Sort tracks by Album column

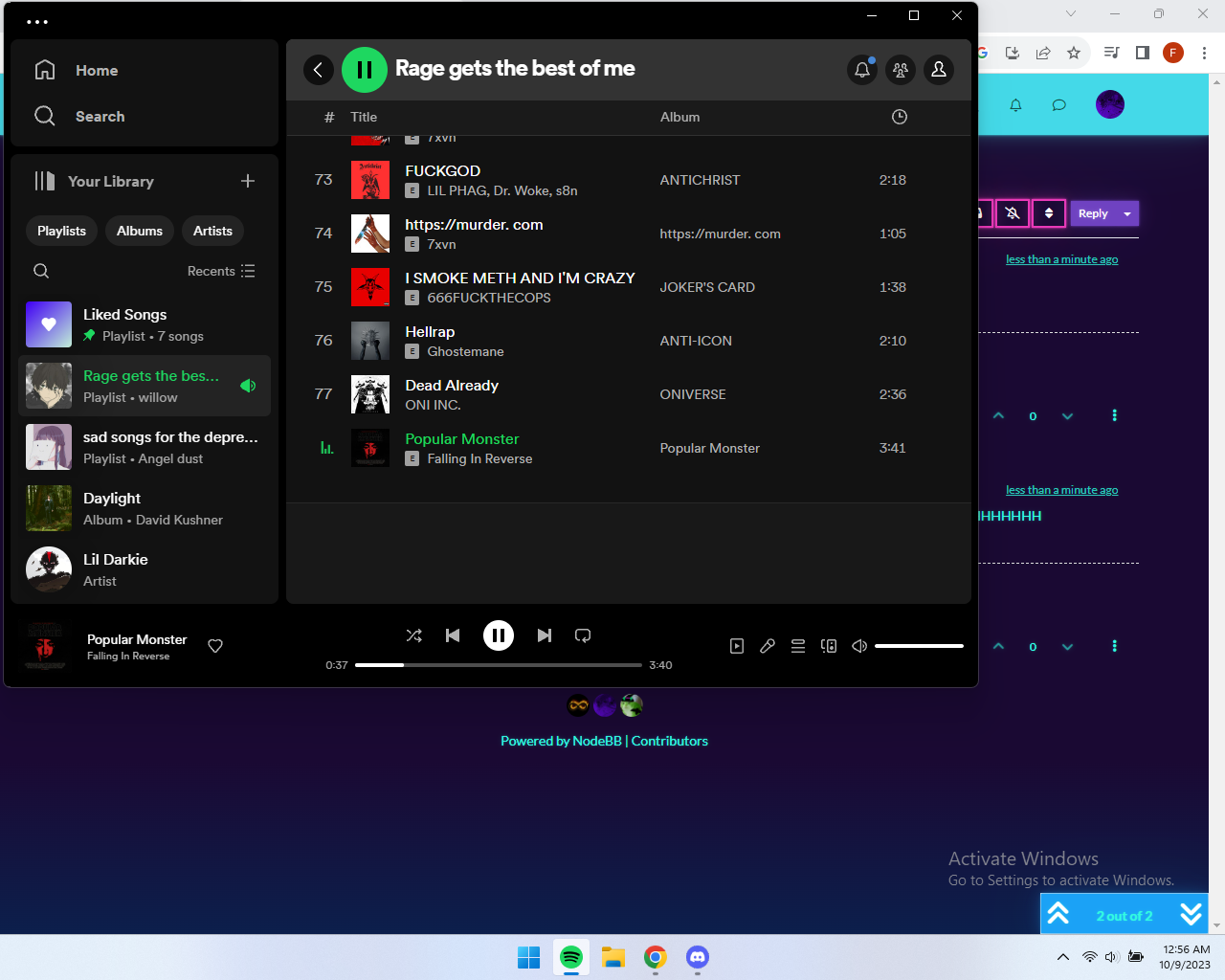tap(679, 117)
